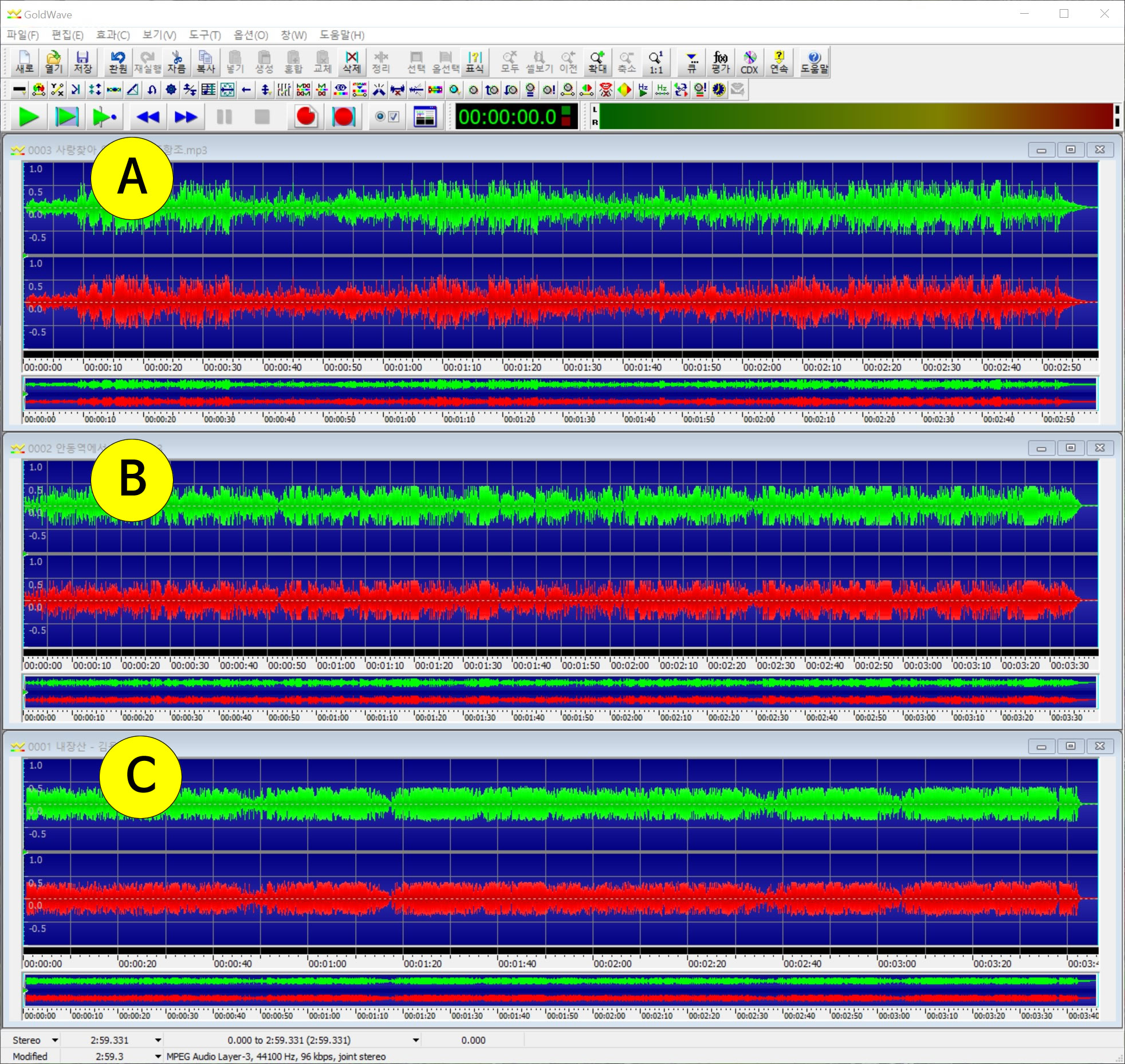The height and width of the screenshot is (1064, 1125).
Task: Click the 확대 (Zoom In) magnifier icon
Action: 597,62
